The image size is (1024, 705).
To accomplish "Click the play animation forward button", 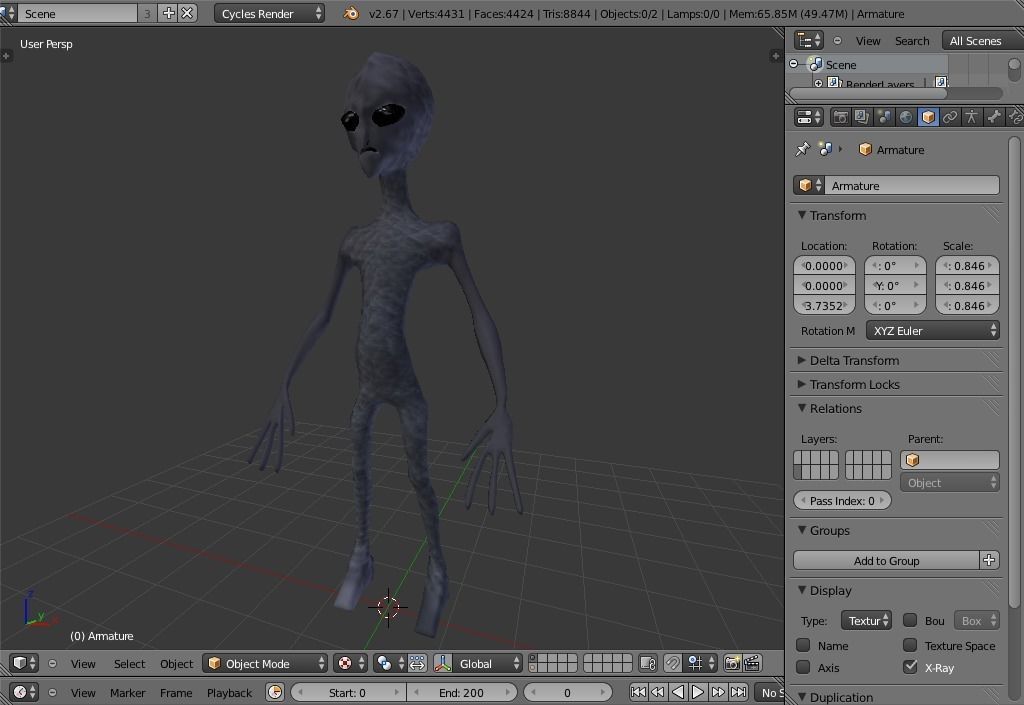I will (698, 692).
